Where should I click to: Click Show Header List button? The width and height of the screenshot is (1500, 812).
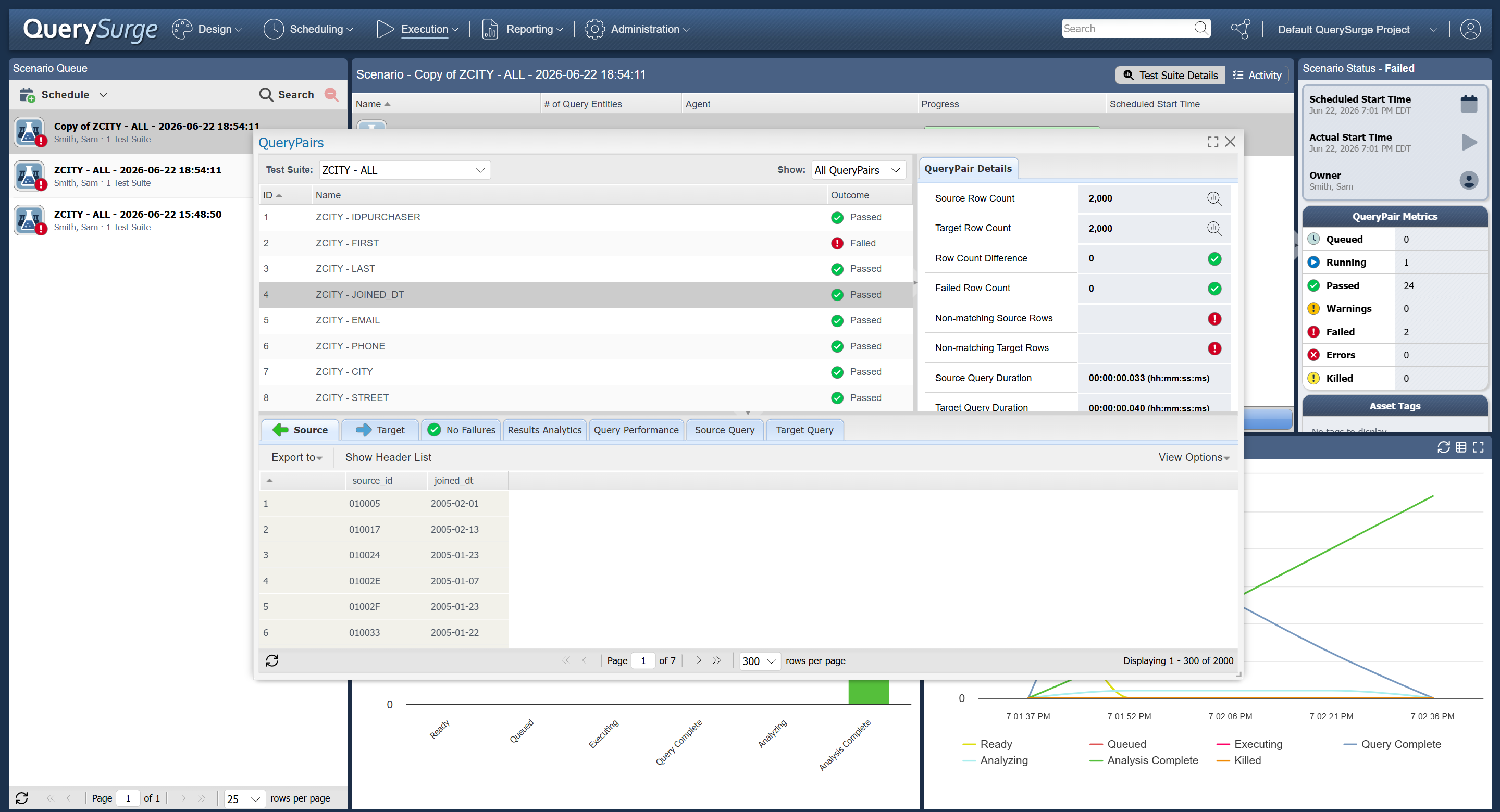point(388,457)
